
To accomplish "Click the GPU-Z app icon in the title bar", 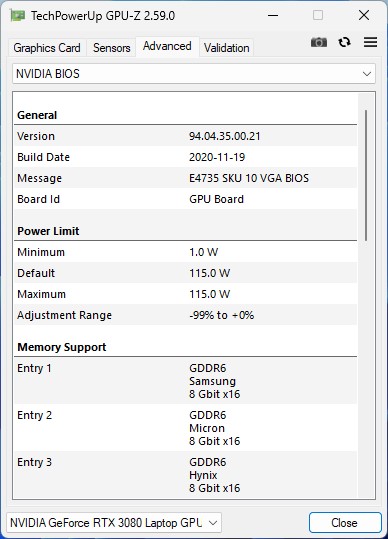I will (17, 15).
